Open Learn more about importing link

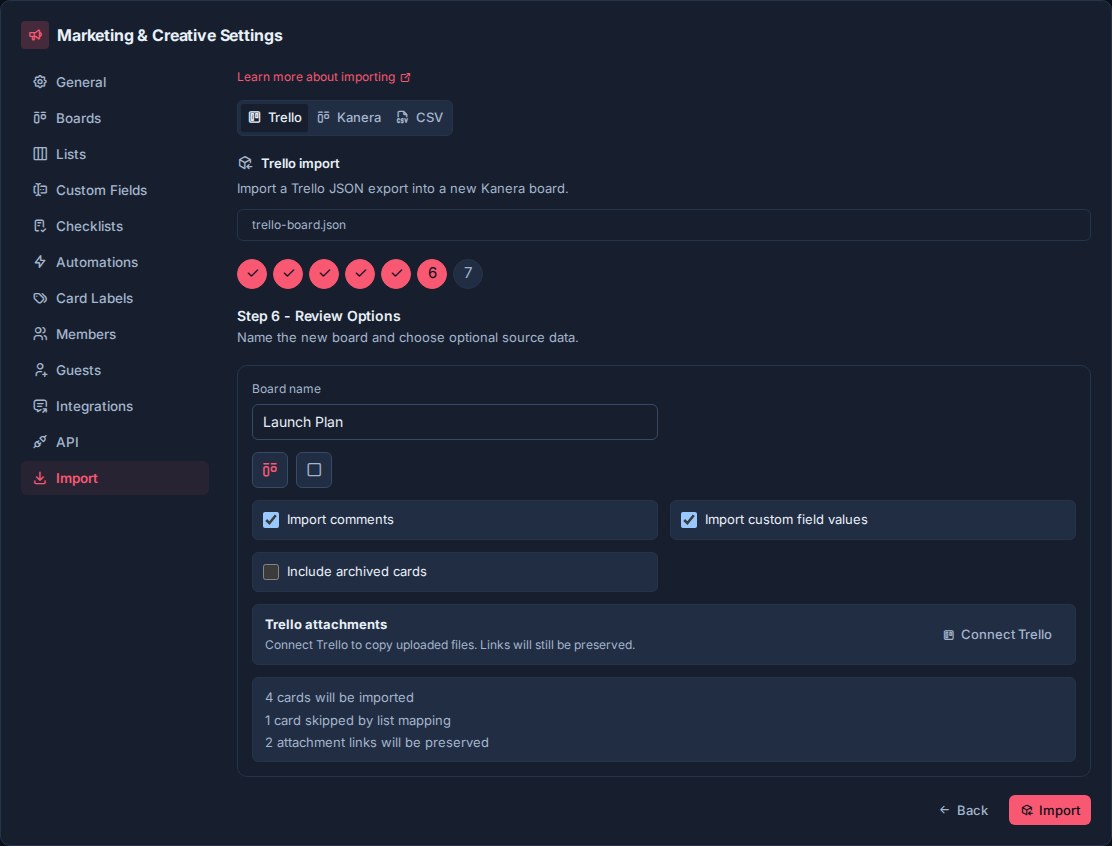point(323,77)
